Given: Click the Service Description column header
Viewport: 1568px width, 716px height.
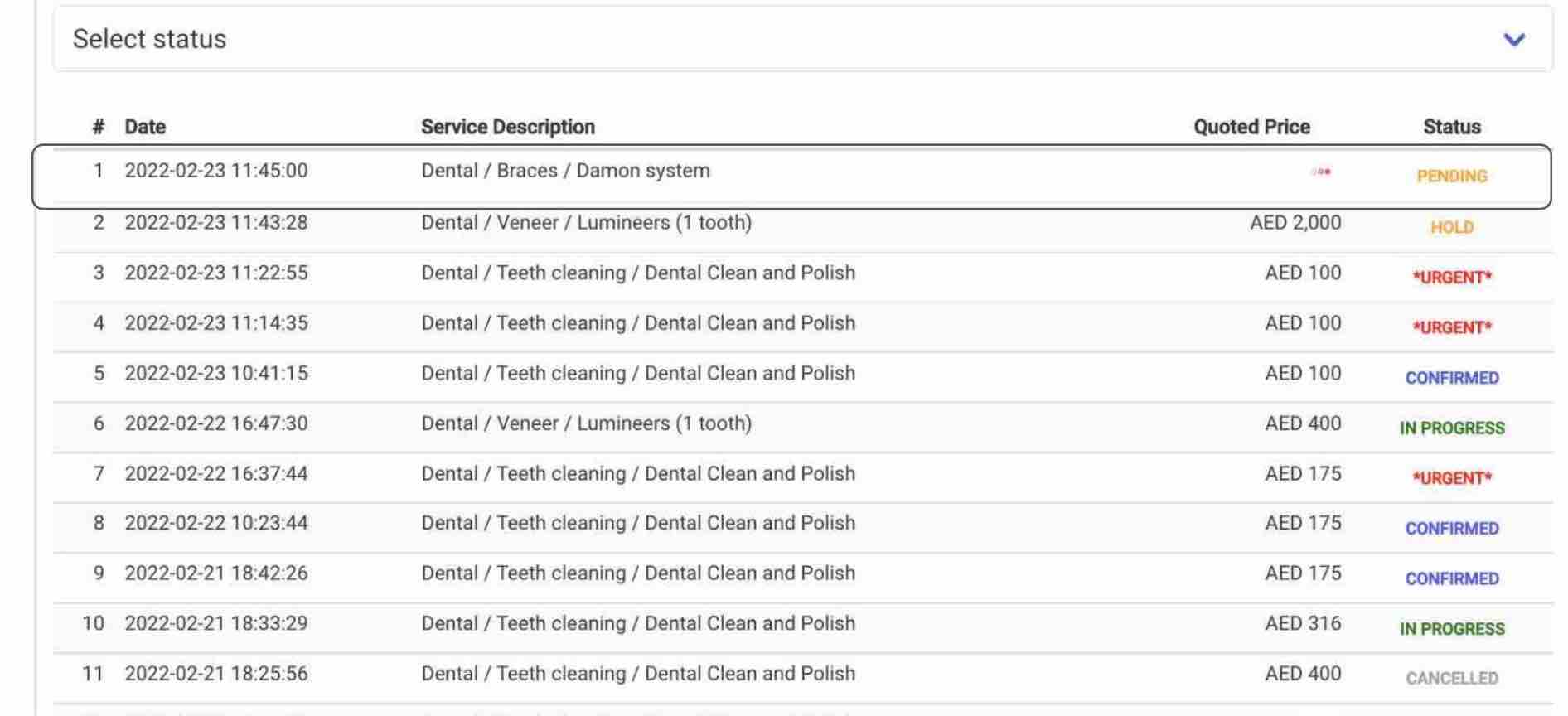Looking at the screenshot, I should point(508,127).
